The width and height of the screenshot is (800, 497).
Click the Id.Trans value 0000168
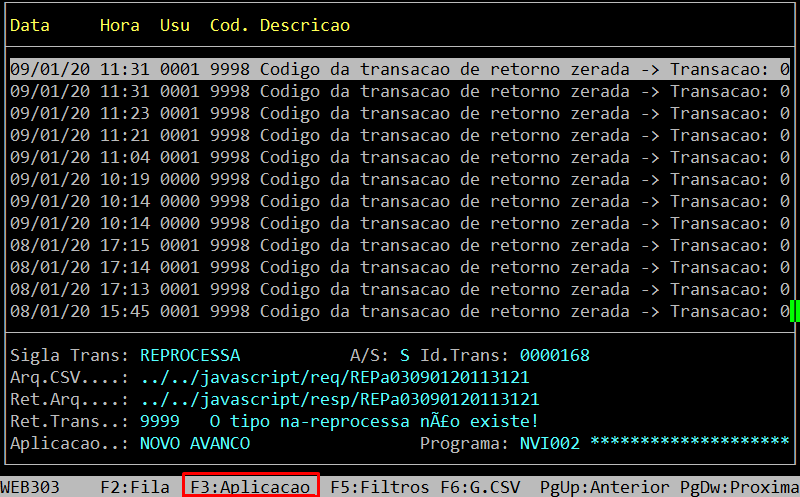(555, 355)
